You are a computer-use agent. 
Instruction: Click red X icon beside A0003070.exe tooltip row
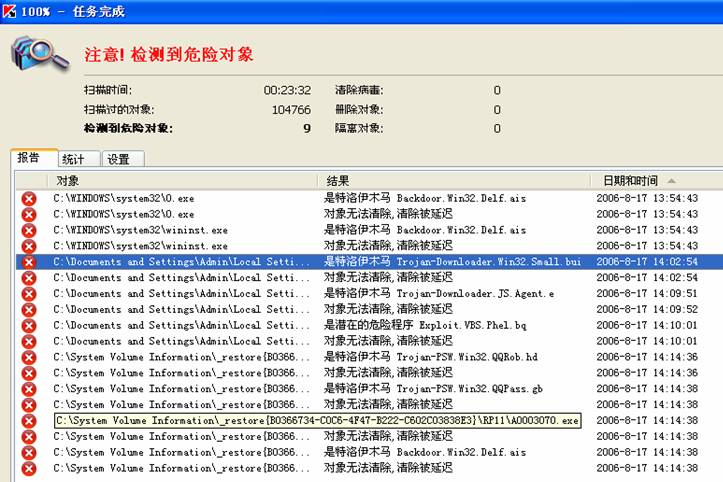(29, 421)
